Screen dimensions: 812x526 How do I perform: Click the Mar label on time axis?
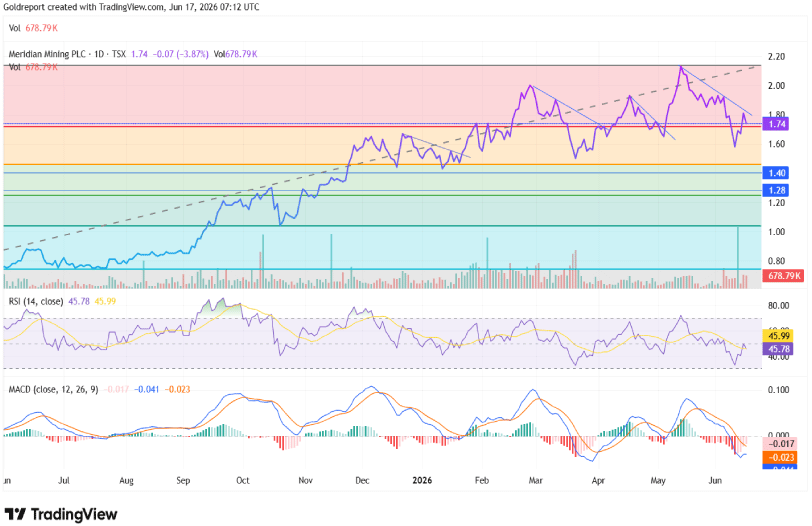pyautogui.click(x=535, y=481)
